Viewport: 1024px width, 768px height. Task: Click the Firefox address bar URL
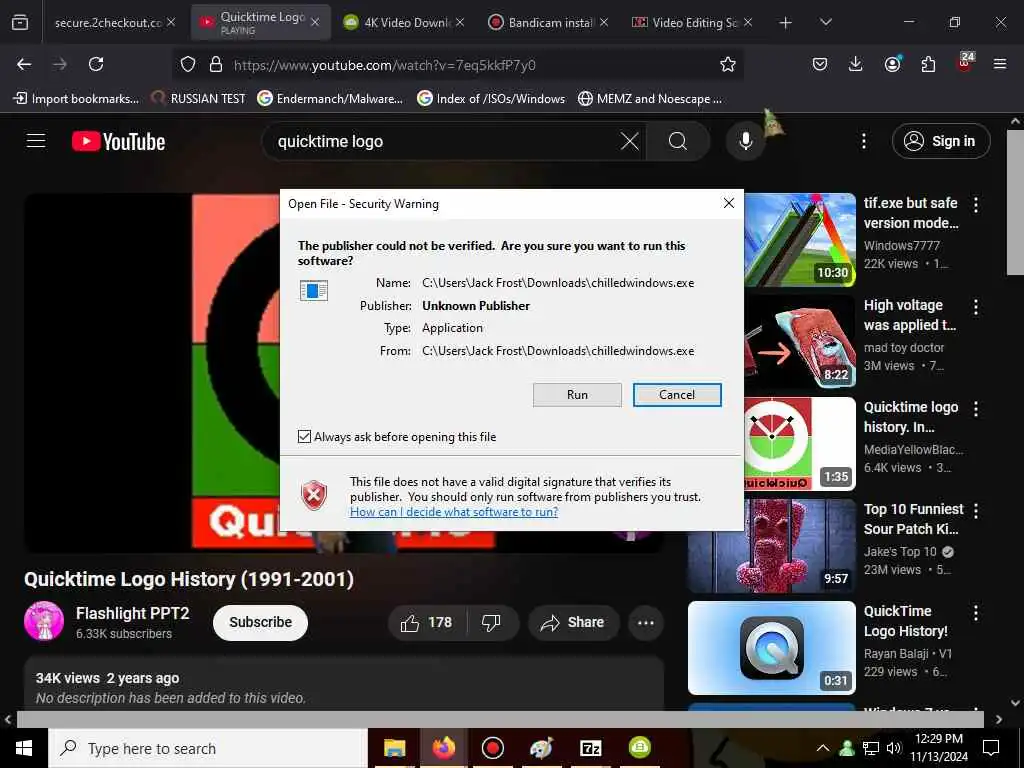[385, 65]
